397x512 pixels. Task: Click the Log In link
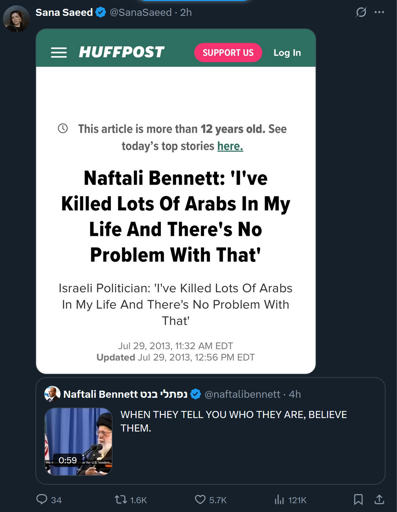pos(287,53)
